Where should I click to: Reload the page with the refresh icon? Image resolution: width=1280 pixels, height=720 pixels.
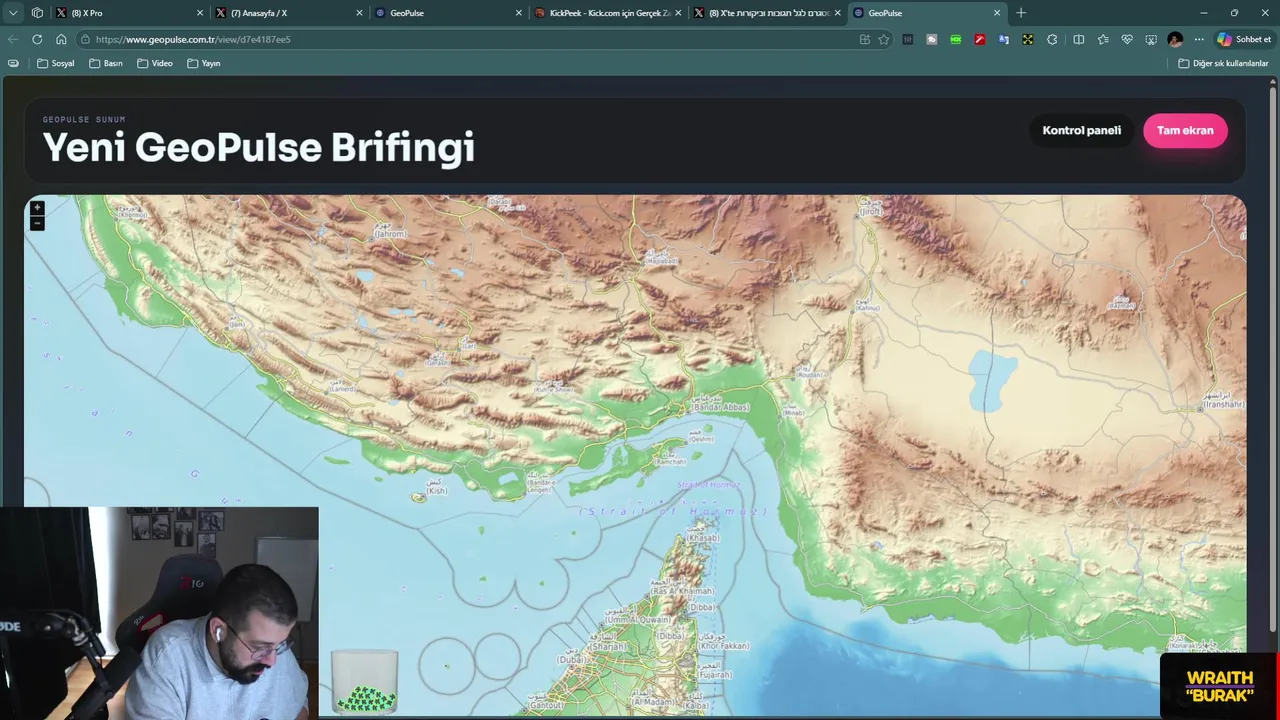pos(37,39)
